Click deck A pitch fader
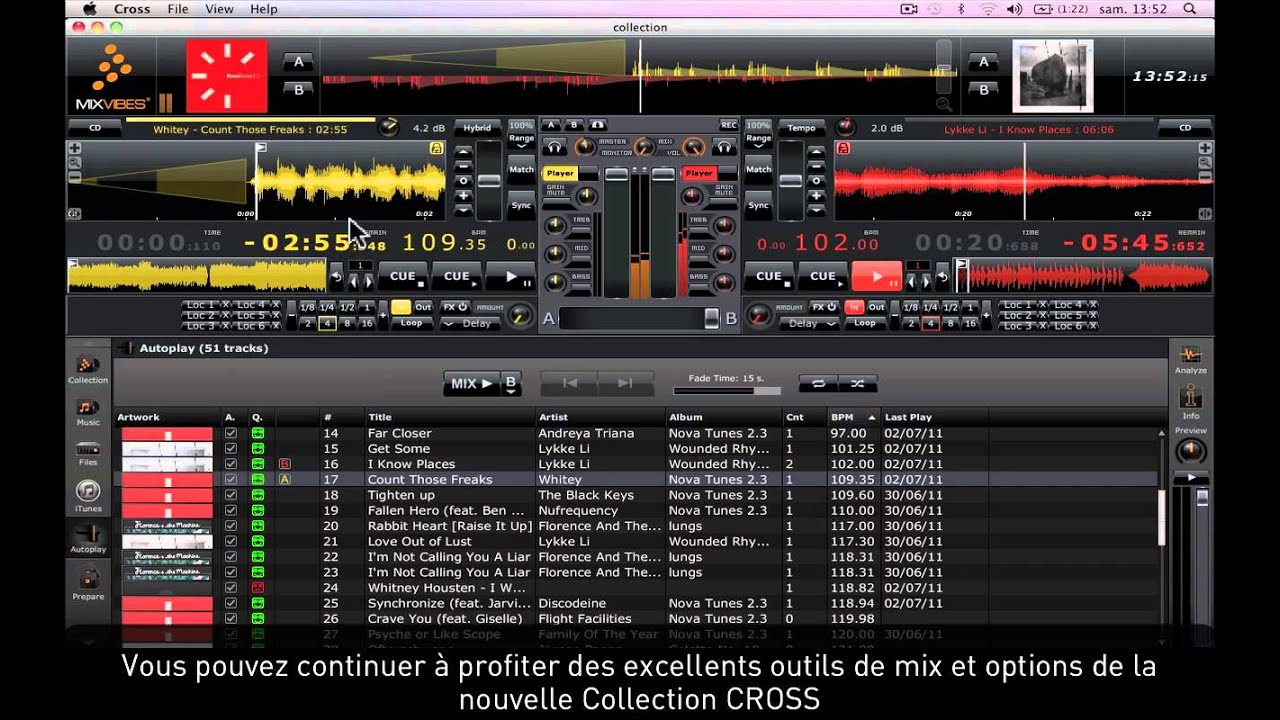 point(489,182)
